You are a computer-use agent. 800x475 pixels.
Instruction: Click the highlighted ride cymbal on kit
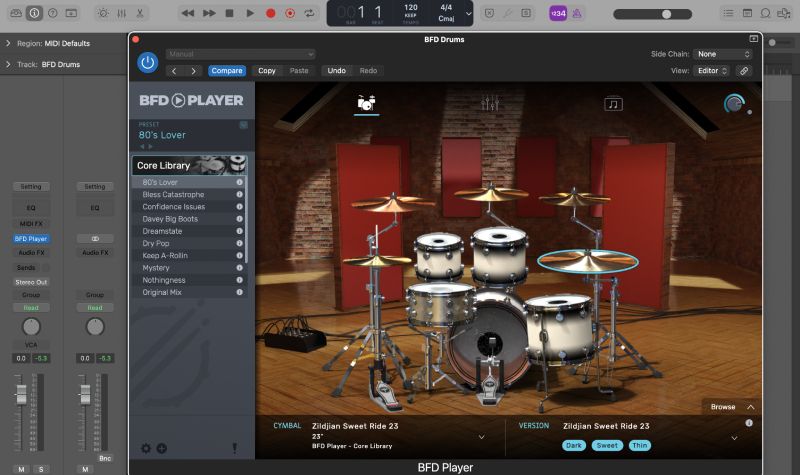point(587,261)
